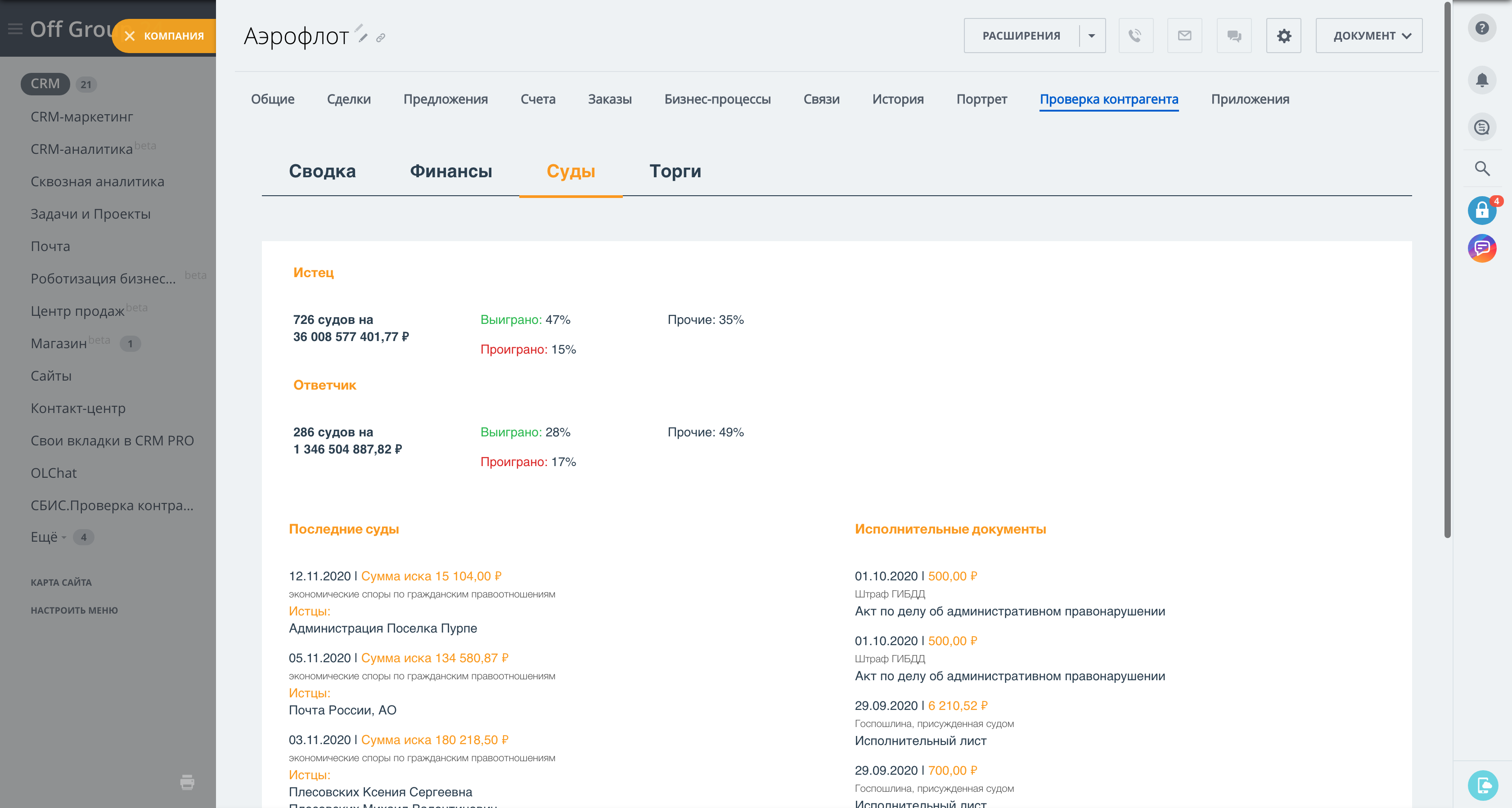This screenshot has width=1512, height=808.
Task: Click the pencil edit icon next to Аэрофлот
Action: click(363, 38)
